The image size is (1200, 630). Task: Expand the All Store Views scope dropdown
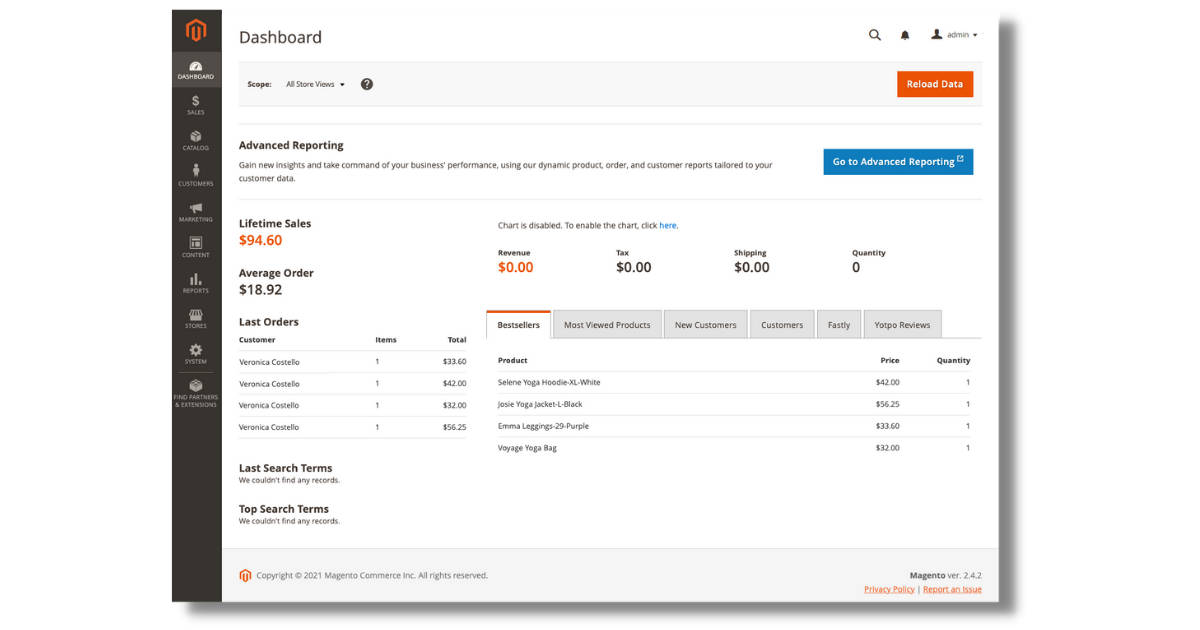coord(313,84)
